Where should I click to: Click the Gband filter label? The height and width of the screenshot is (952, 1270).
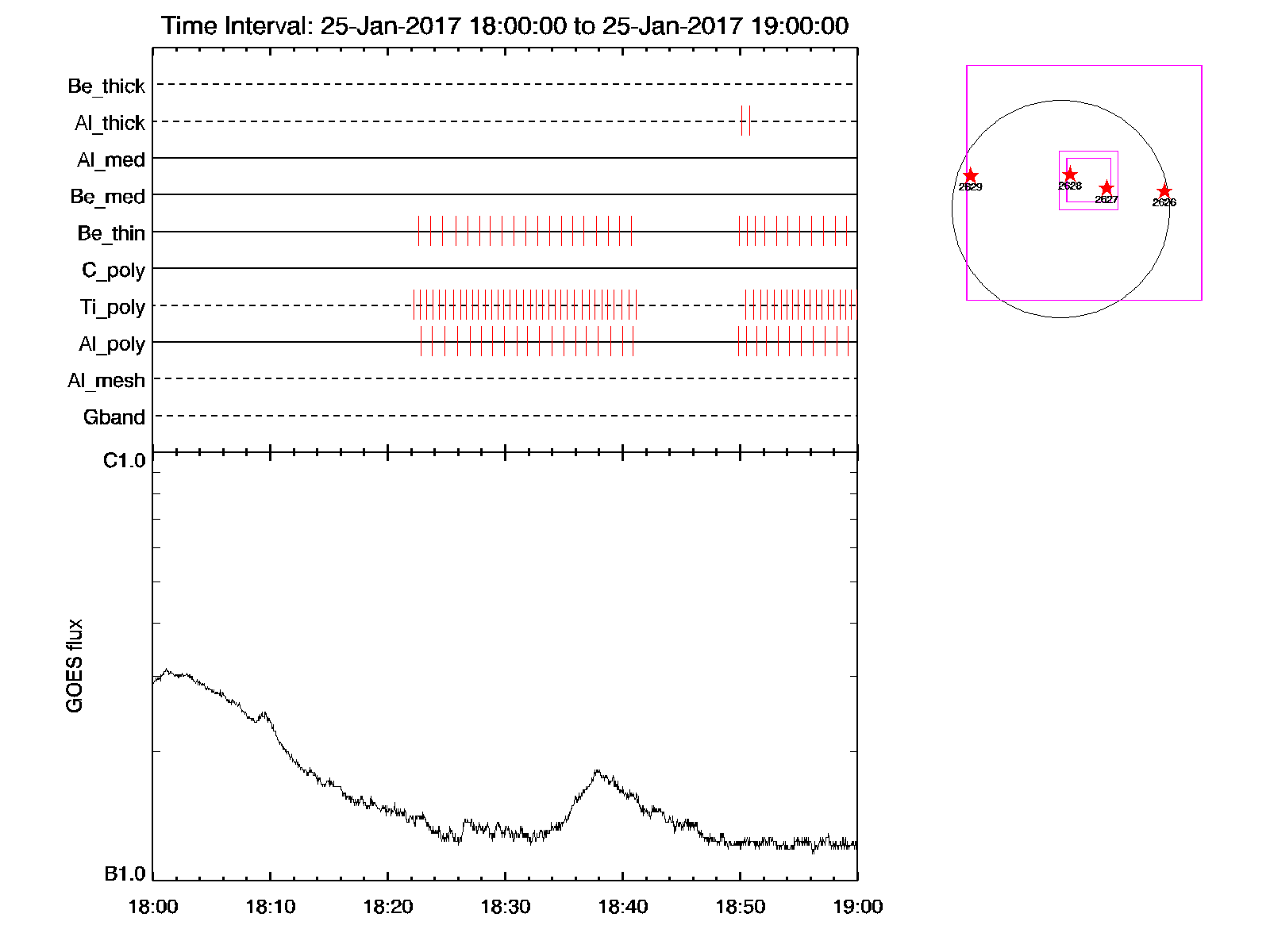pos(114,417)
